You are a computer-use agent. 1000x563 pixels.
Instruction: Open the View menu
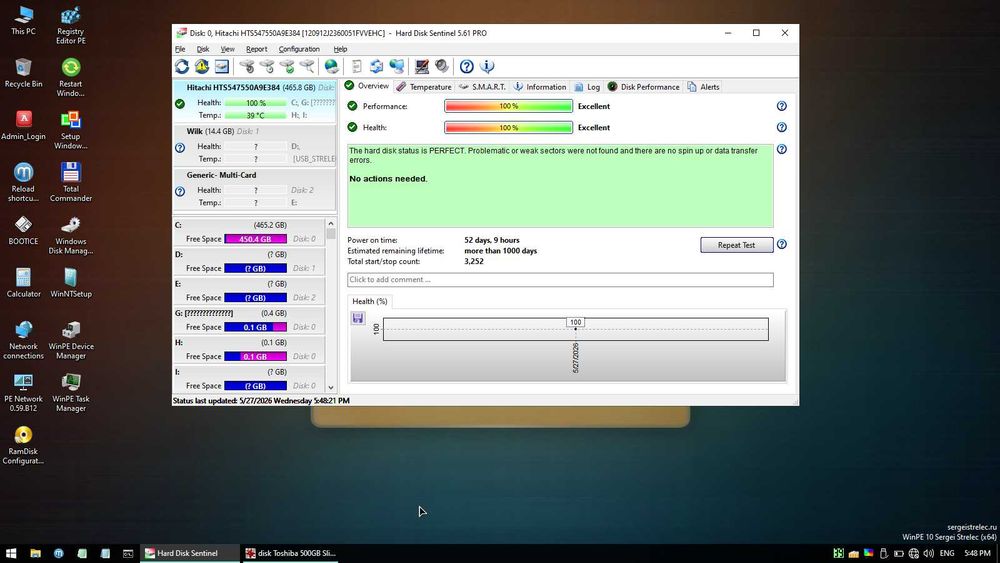pyautogui.click(x=228, y=49)
